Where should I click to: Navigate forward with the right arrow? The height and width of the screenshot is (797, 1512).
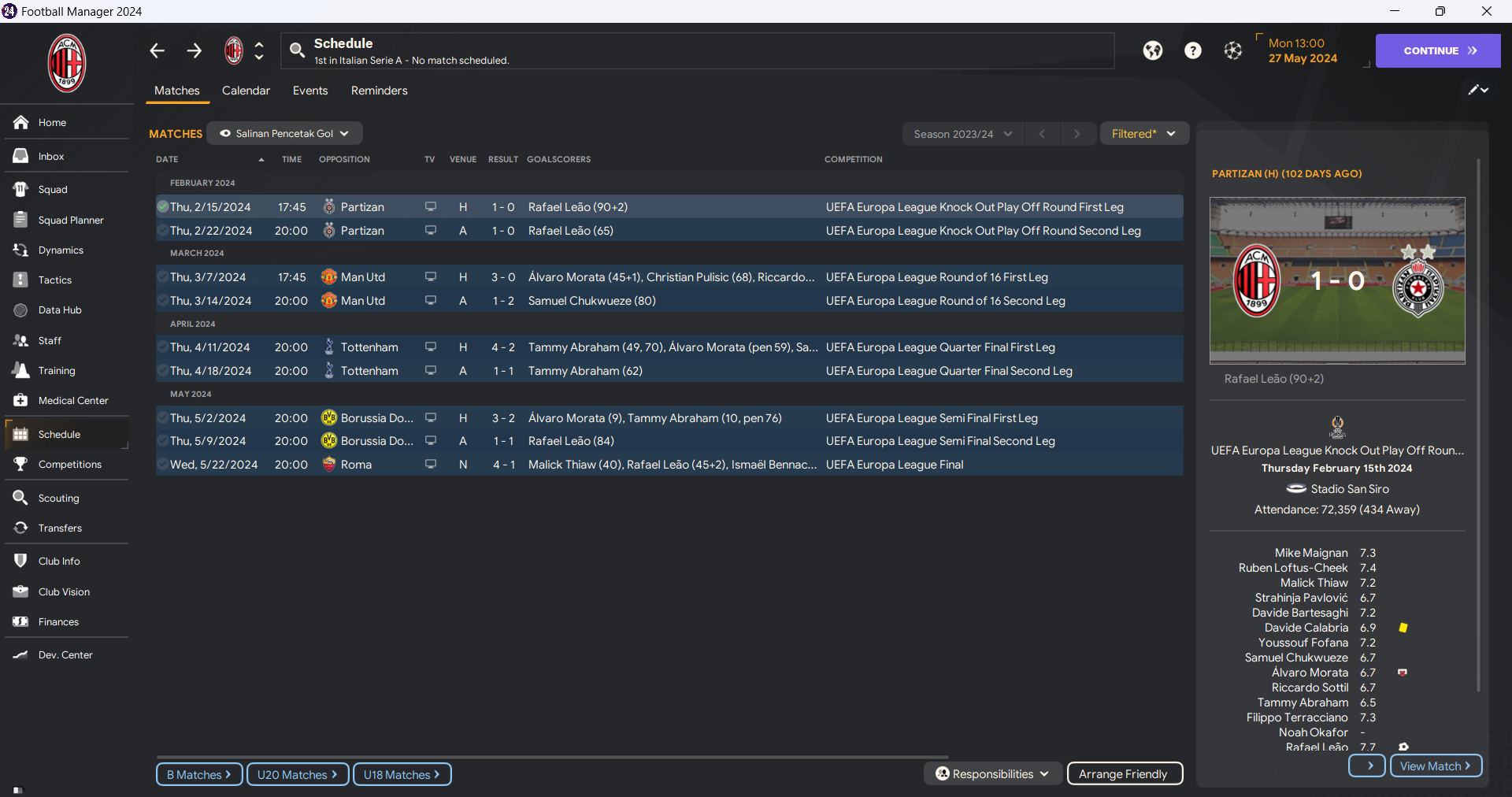(x=194, y=50)
